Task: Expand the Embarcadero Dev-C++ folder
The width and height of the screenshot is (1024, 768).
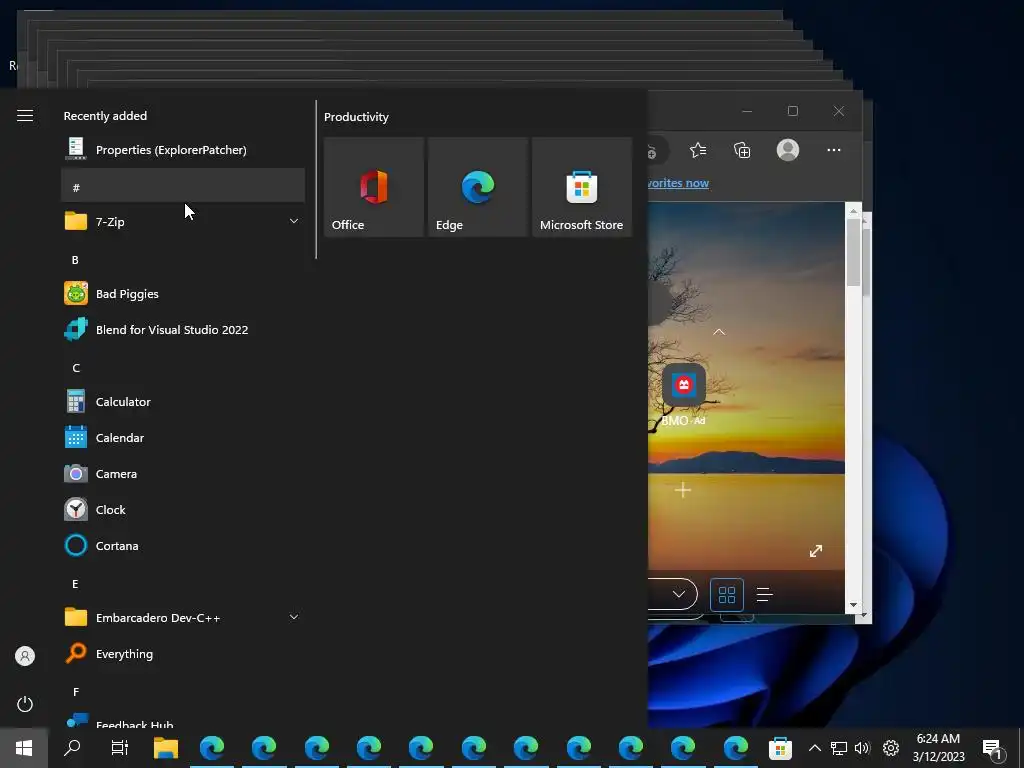Action: pos(183,617)
